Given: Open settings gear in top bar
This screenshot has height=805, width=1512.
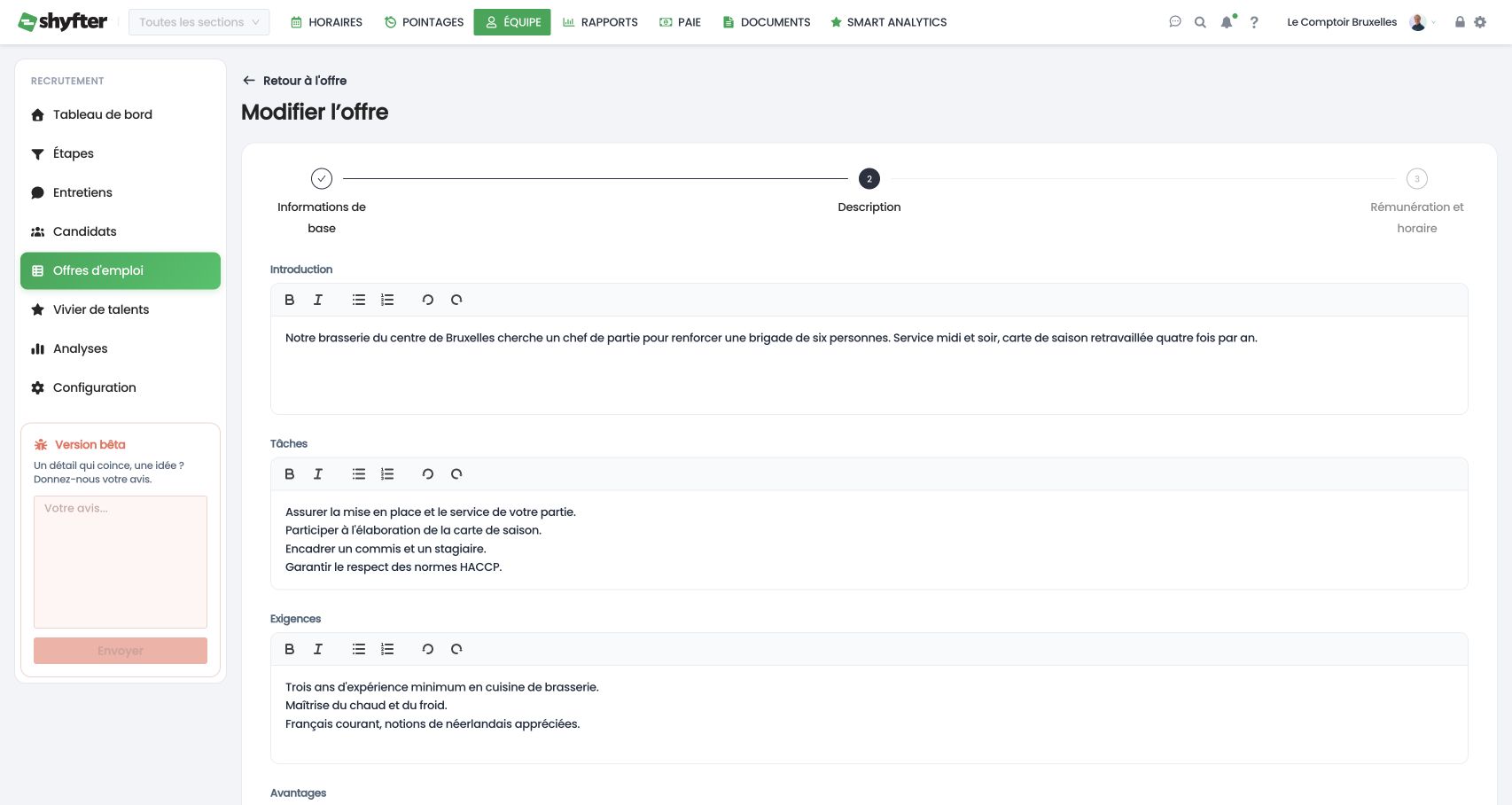Looking at the screenshot, I should (x=1480, y=22).
